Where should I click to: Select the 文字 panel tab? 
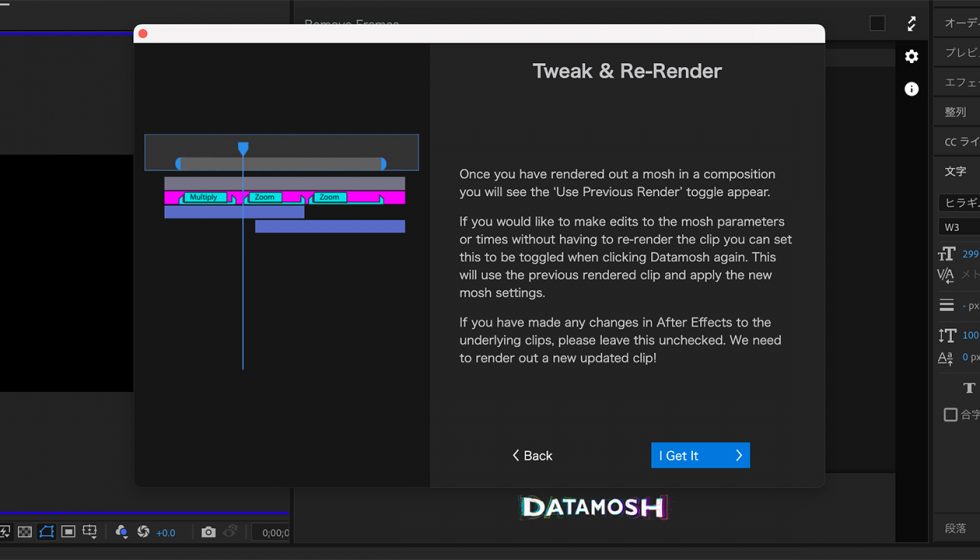(x=956, y=171)
